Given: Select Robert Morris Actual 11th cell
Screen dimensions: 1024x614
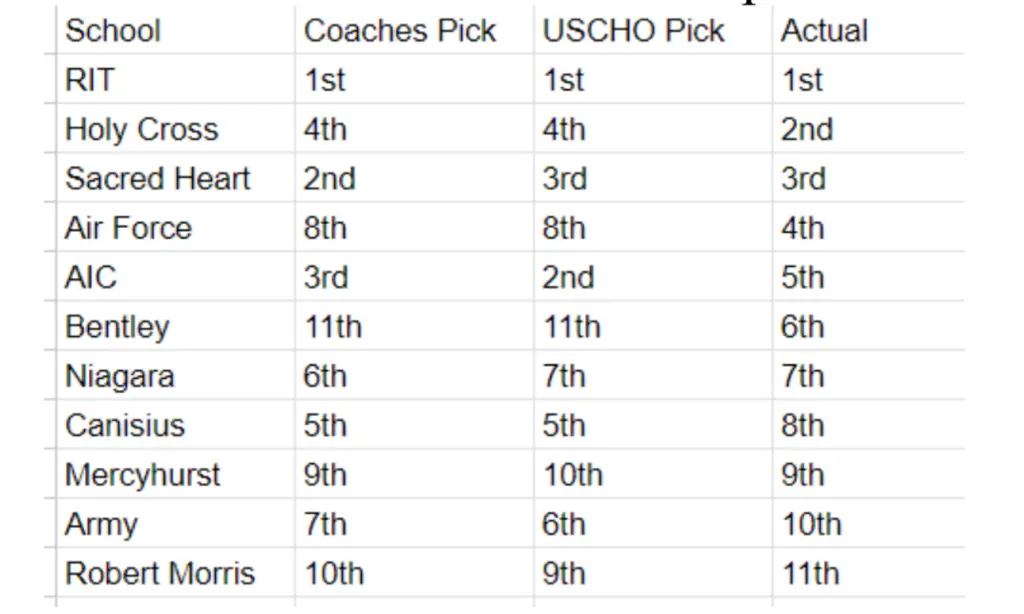Looking at the screenshot, I should tap(869, 573).
